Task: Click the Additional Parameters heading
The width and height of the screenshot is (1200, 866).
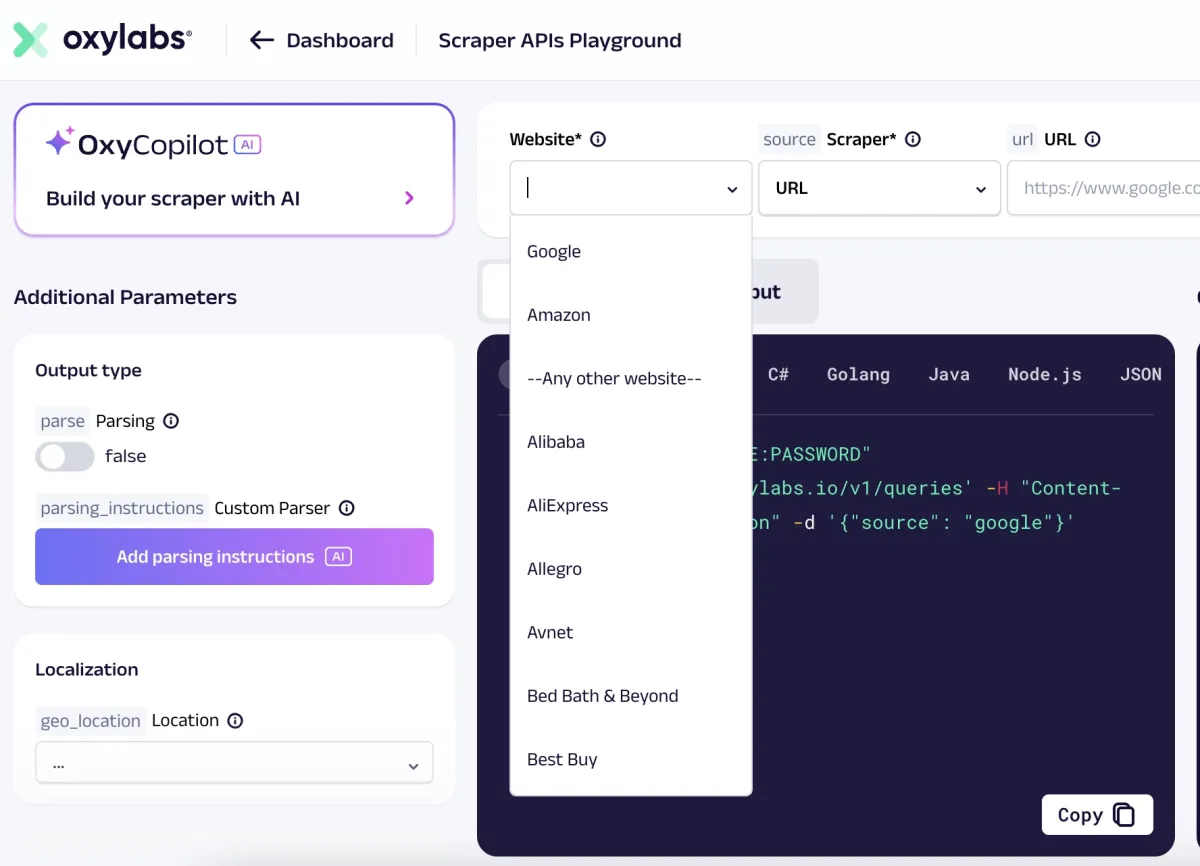Action: [x=125, y=297]
